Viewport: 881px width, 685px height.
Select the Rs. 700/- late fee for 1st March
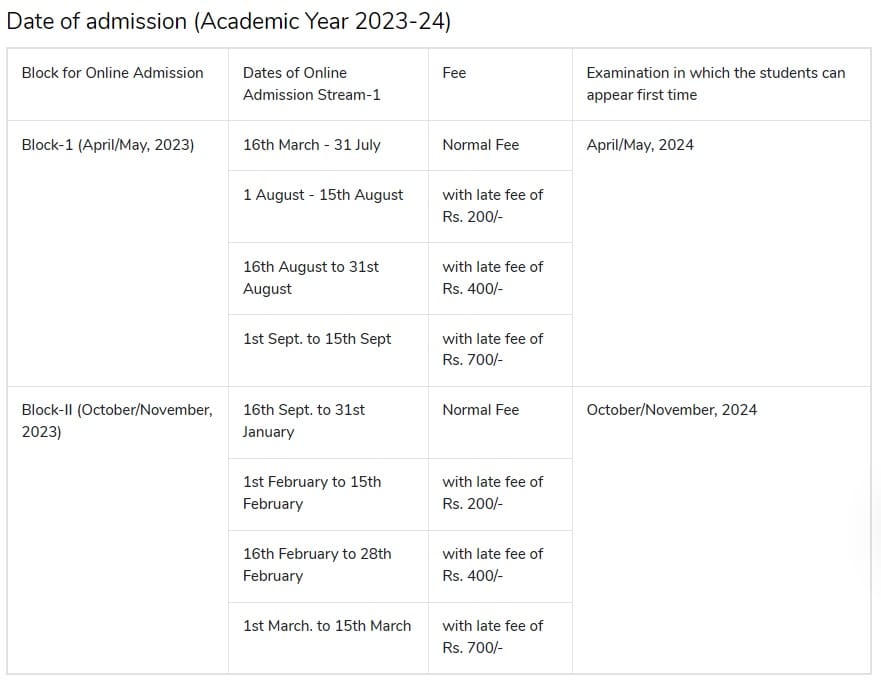(x=492, y=637)
